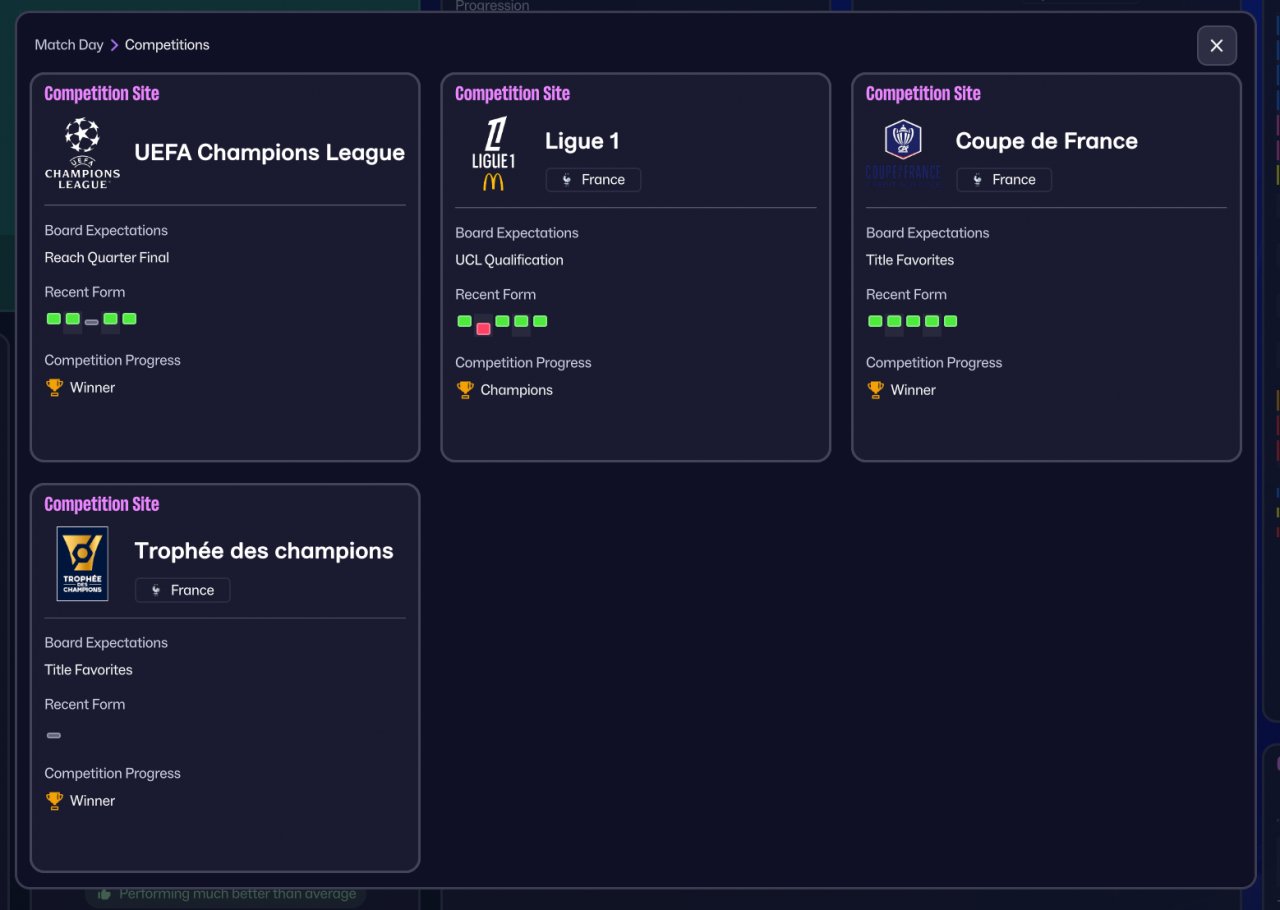Click the UEFA Champions League logo
The width and height of the screenshot is (1280, 910).
(x=82, y=153)
